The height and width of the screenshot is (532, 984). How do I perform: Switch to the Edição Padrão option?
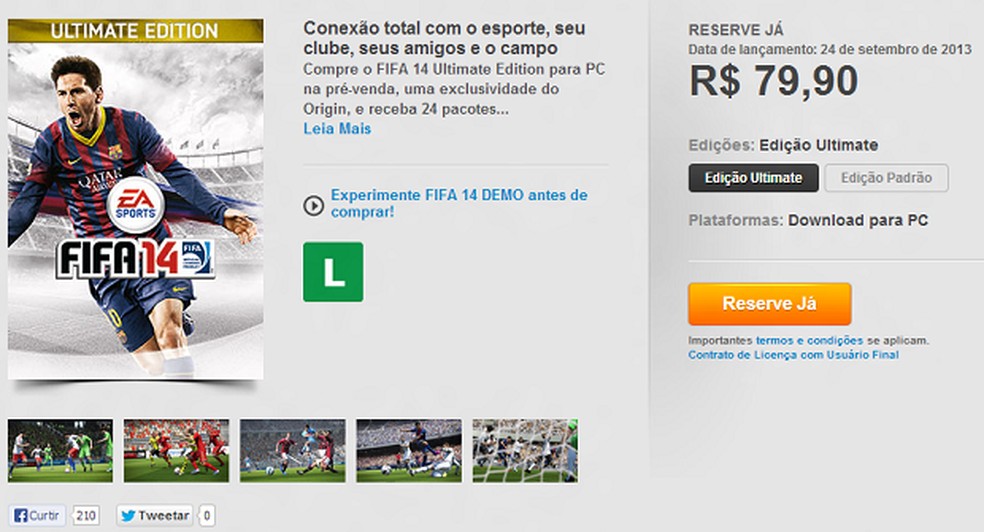tap(886, 178)
